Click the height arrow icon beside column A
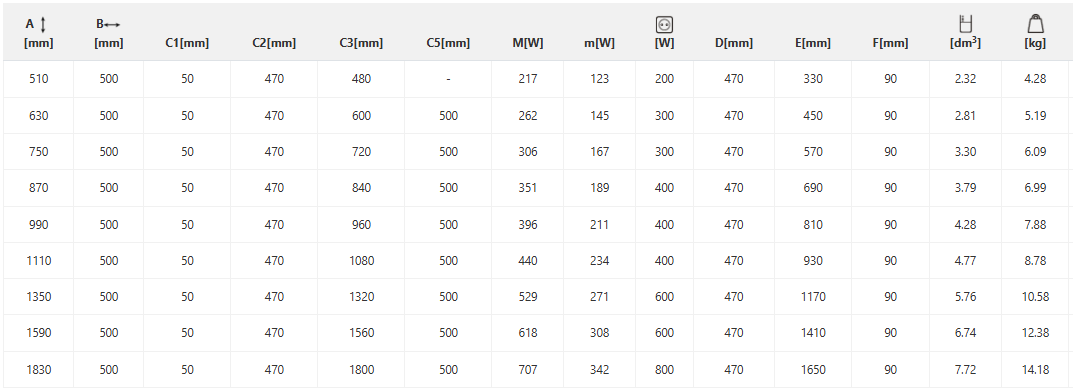Screen dimensions: 1073x388 coord(43,25)
